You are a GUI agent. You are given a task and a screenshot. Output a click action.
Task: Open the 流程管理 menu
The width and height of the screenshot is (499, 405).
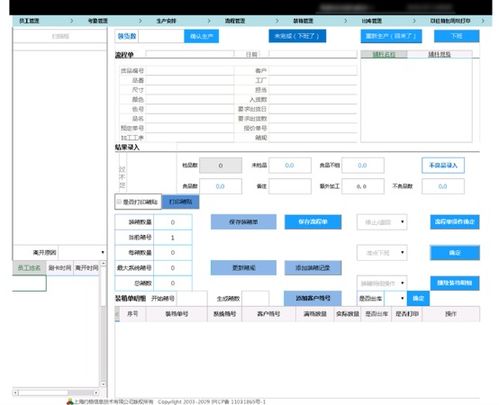coord(235,21)
